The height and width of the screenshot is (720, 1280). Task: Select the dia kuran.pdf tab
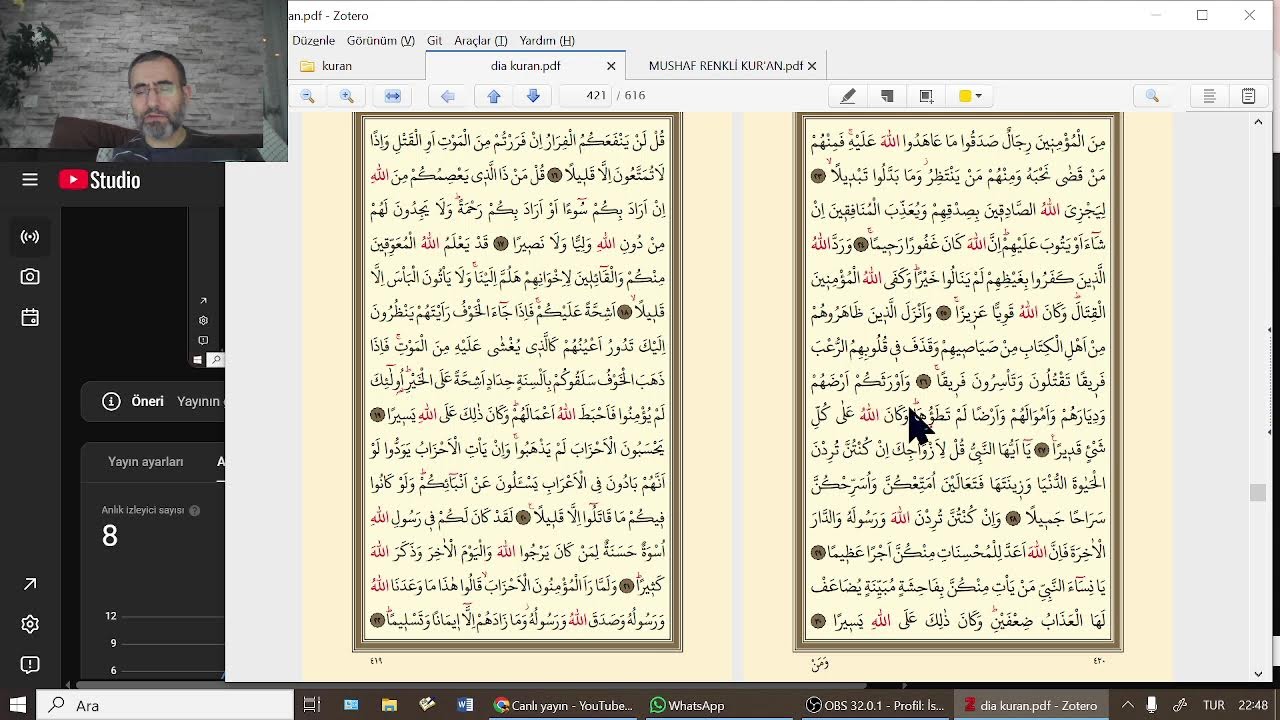coord(525,66)
